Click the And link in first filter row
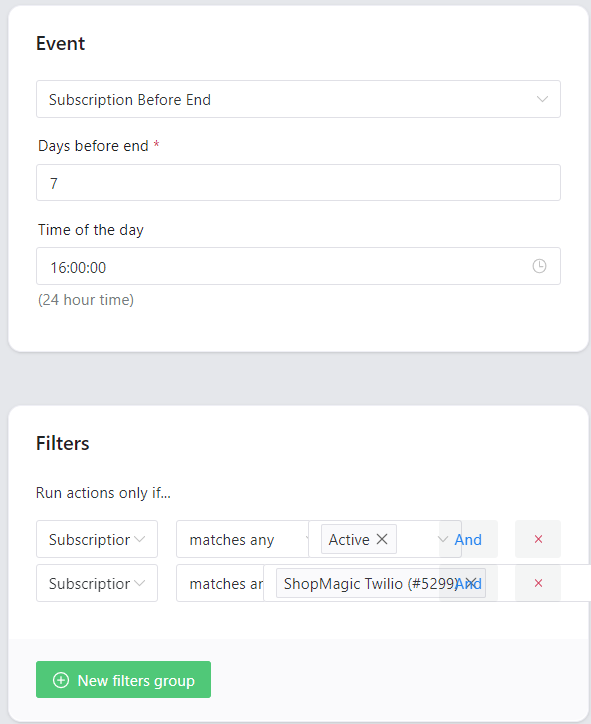 click(x=468, y=539)
